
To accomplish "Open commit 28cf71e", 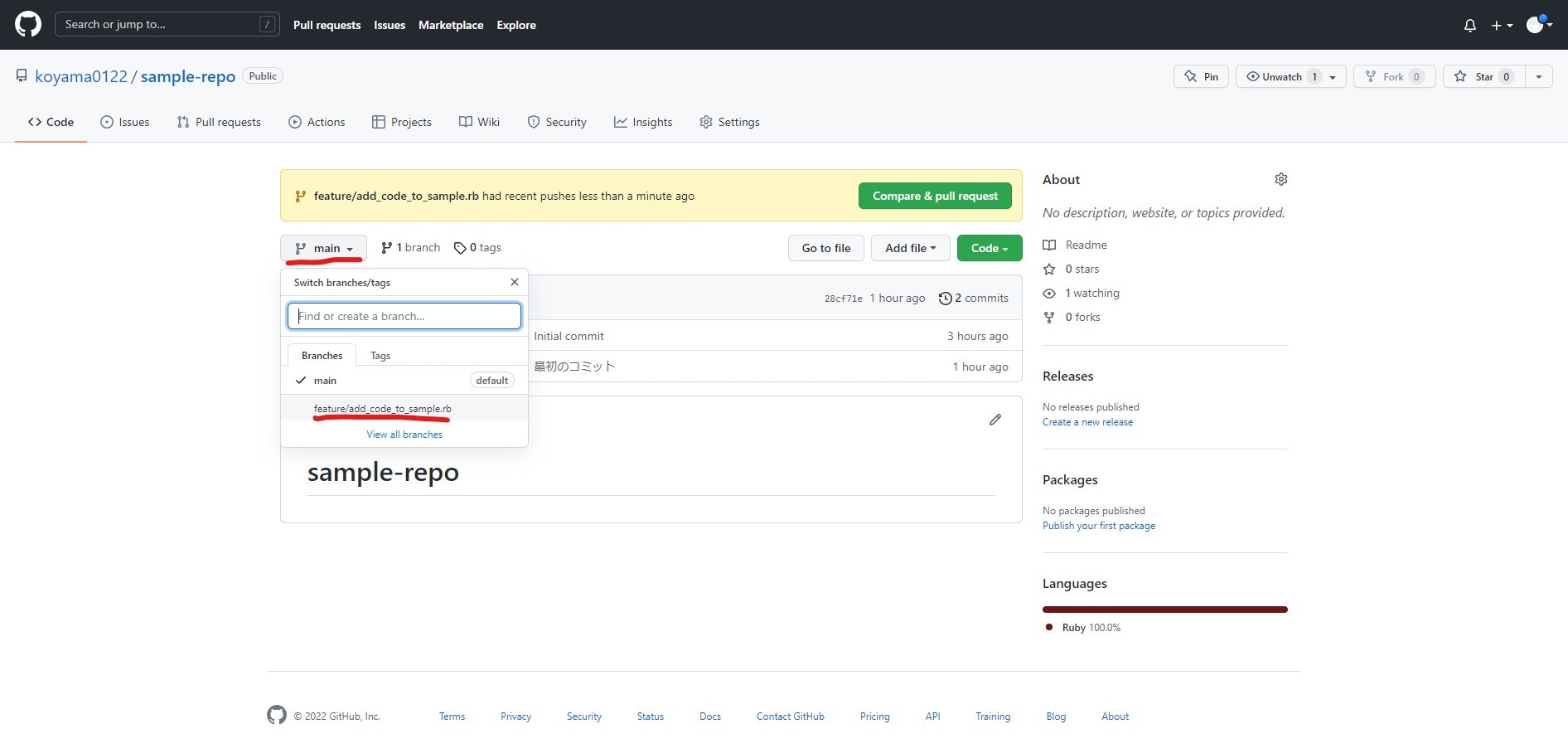I will pos(844,299).
